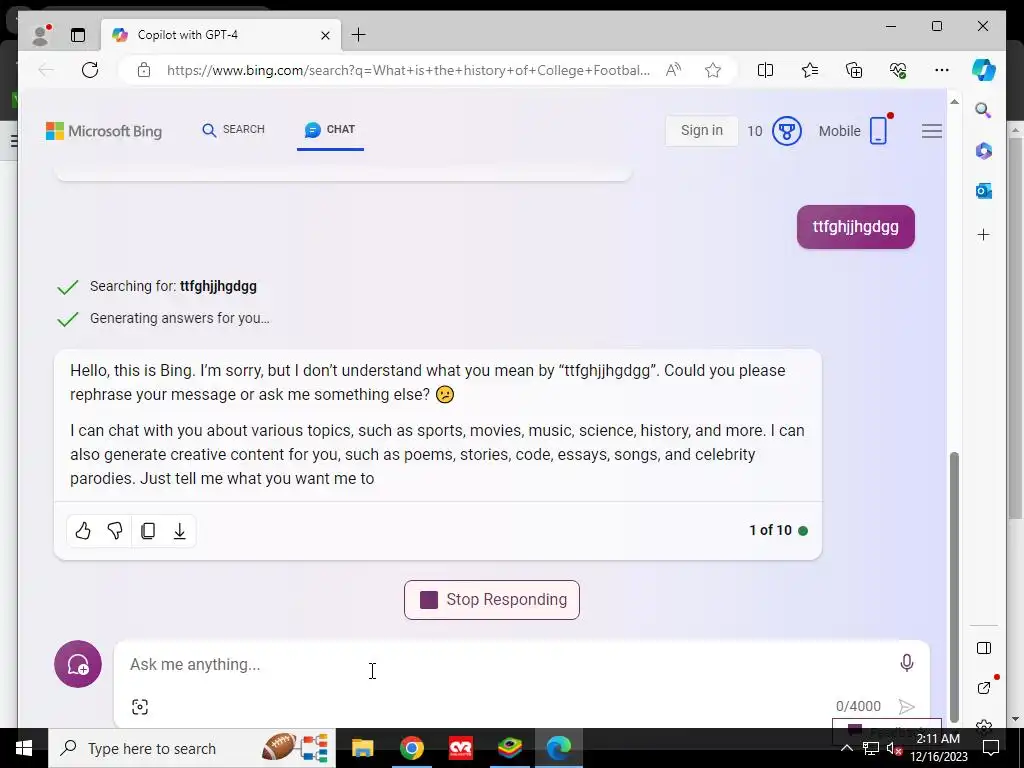Click the open-in-new-window sidebar icon
Screen dimensions: 1024x768
[x=984, y=688]
